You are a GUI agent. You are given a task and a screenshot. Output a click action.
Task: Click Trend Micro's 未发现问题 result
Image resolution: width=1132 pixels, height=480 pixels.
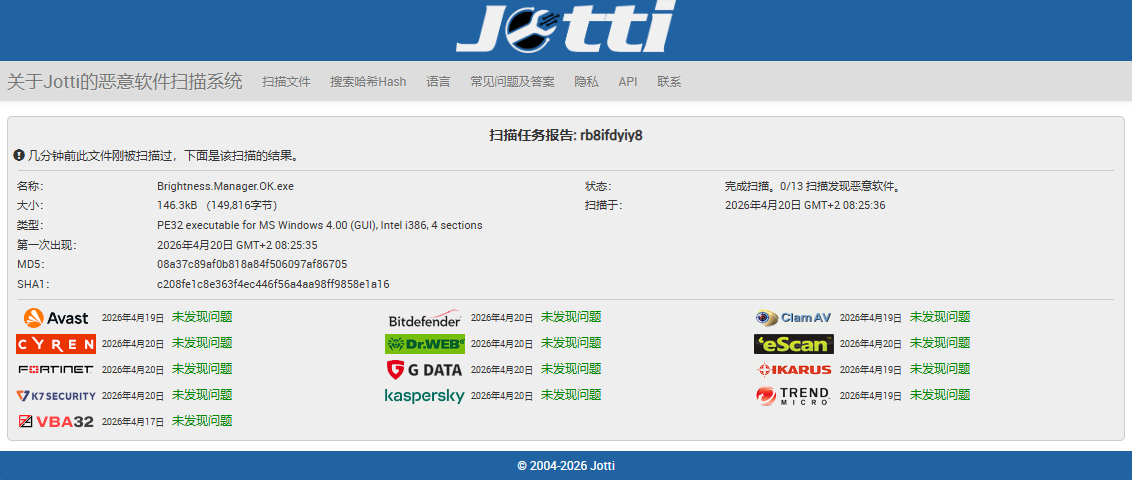940,395
